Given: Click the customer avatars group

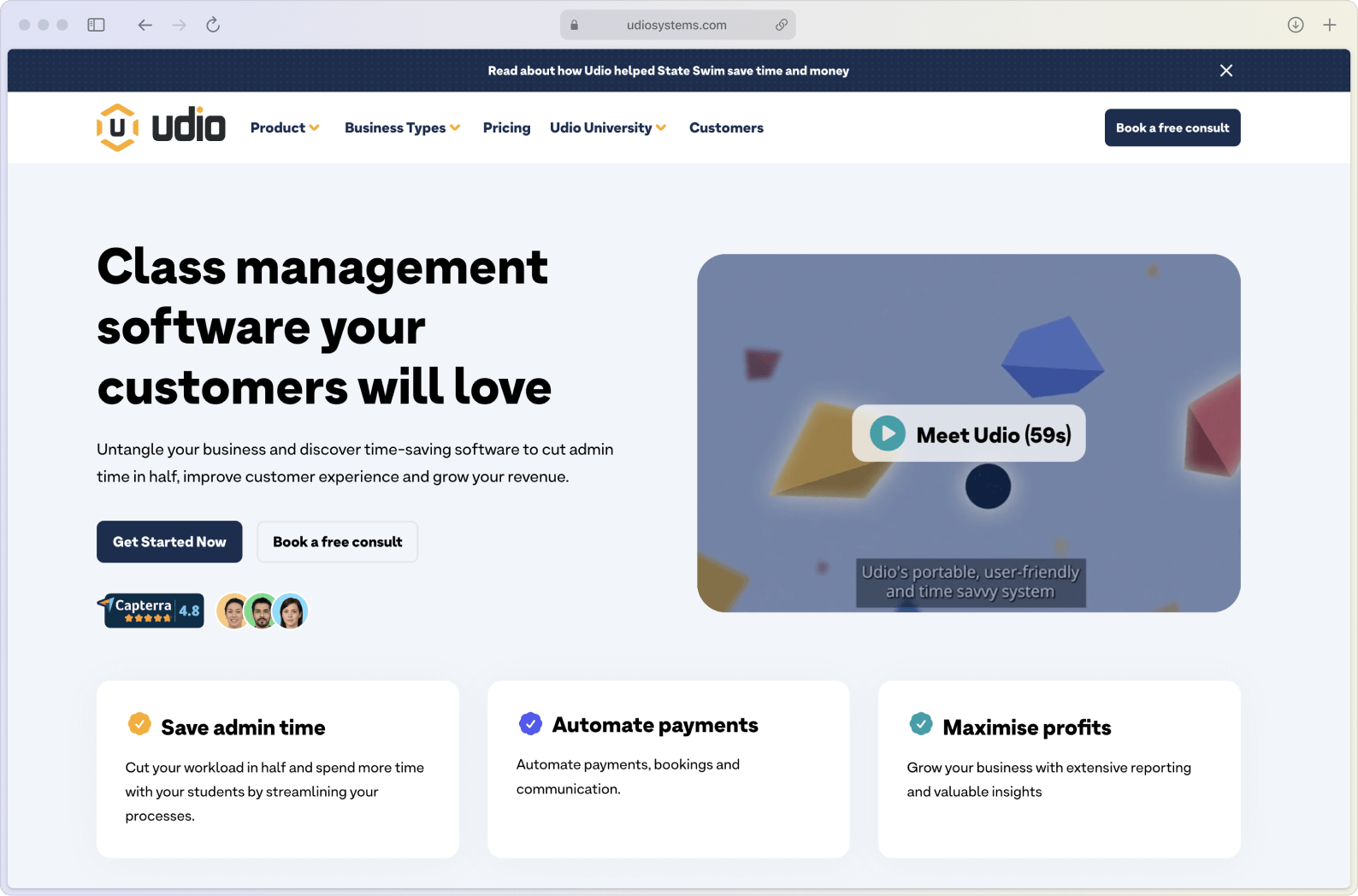Looking at the screenshot, I should click(x=262, y=611).
